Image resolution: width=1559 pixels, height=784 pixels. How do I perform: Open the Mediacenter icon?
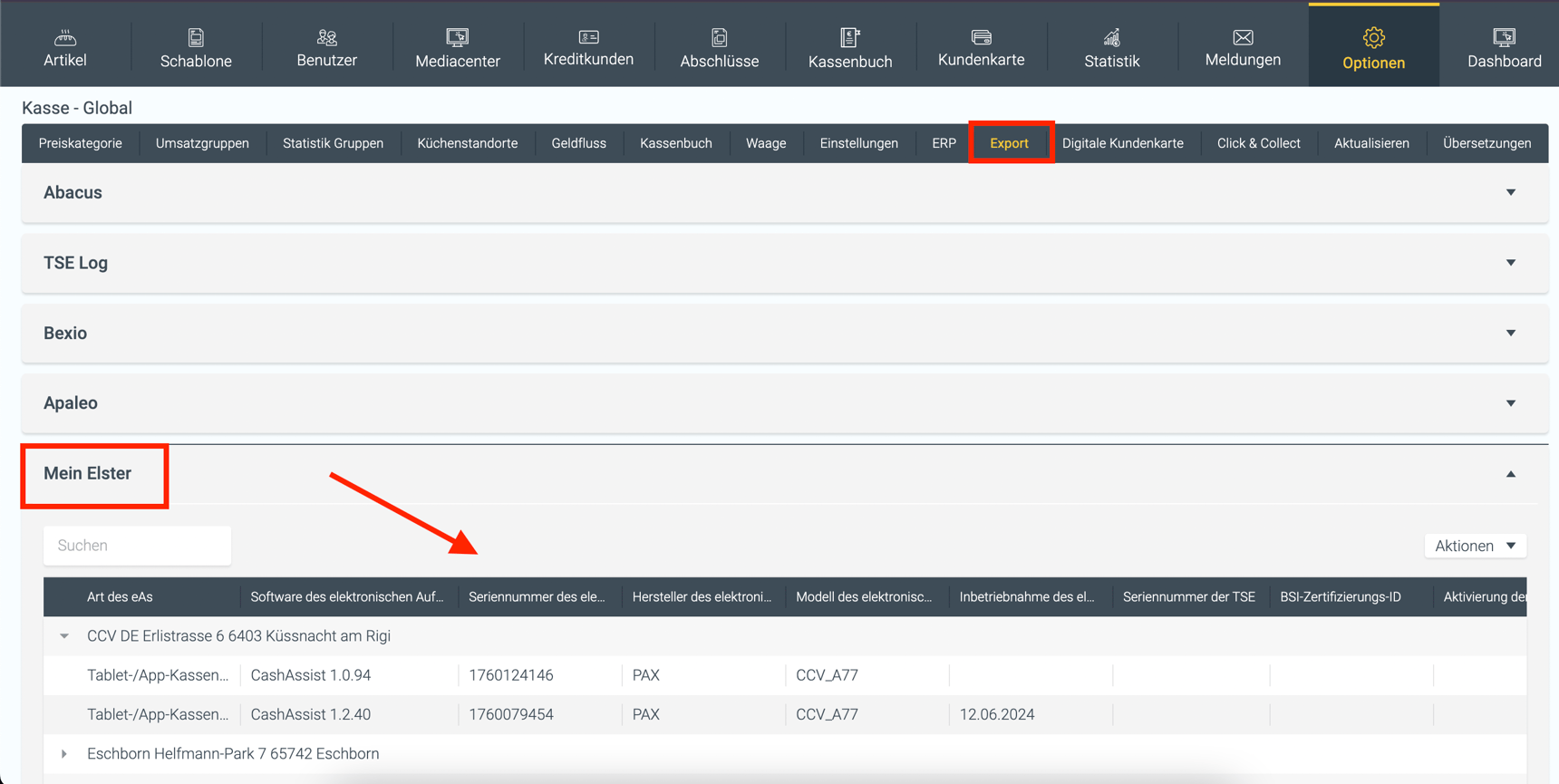[457, 38]
